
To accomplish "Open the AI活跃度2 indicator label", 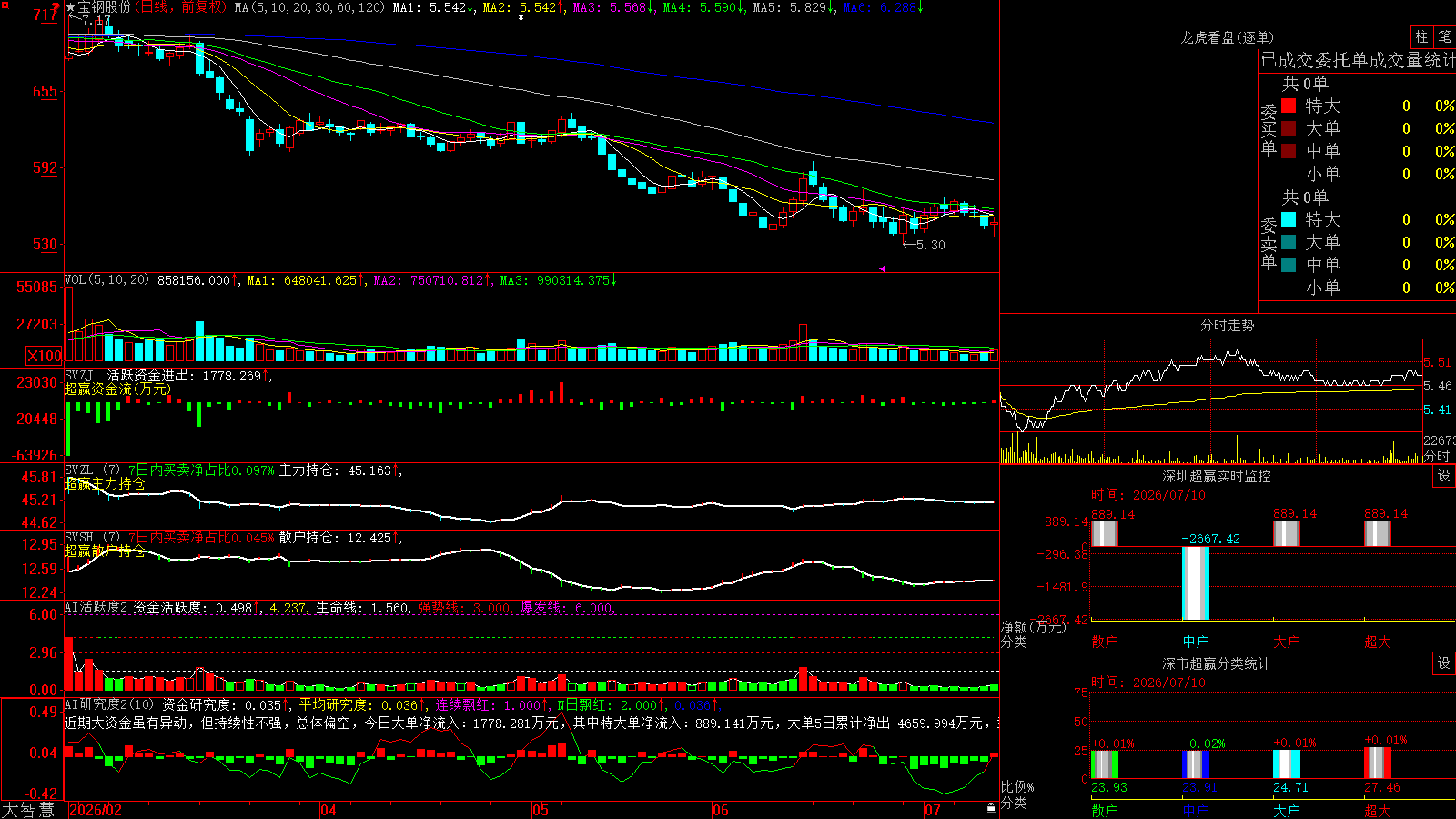I will [96, 607].
